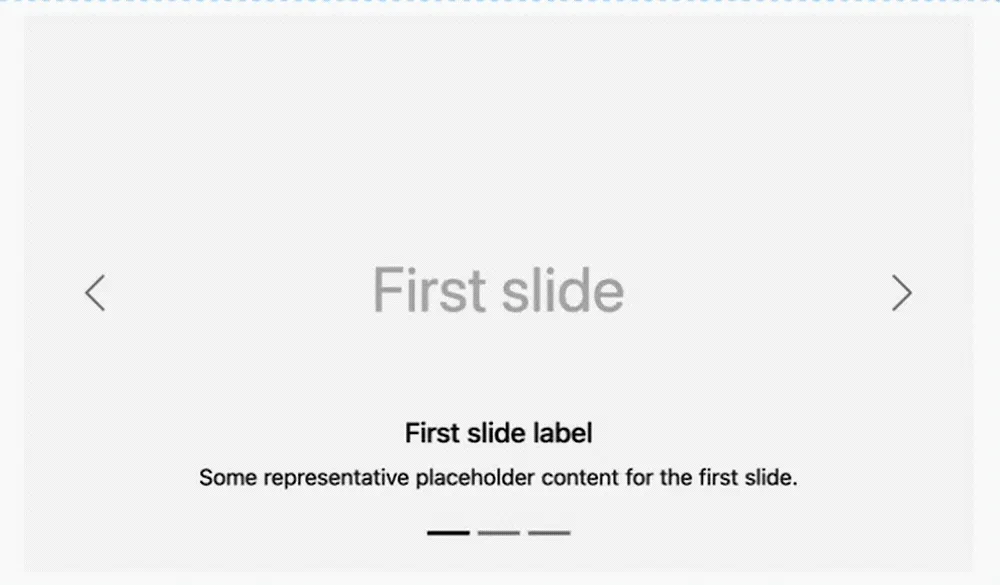Click the word "representative" in the caption
Screen dimensions: 1000x585
point(336,478)
